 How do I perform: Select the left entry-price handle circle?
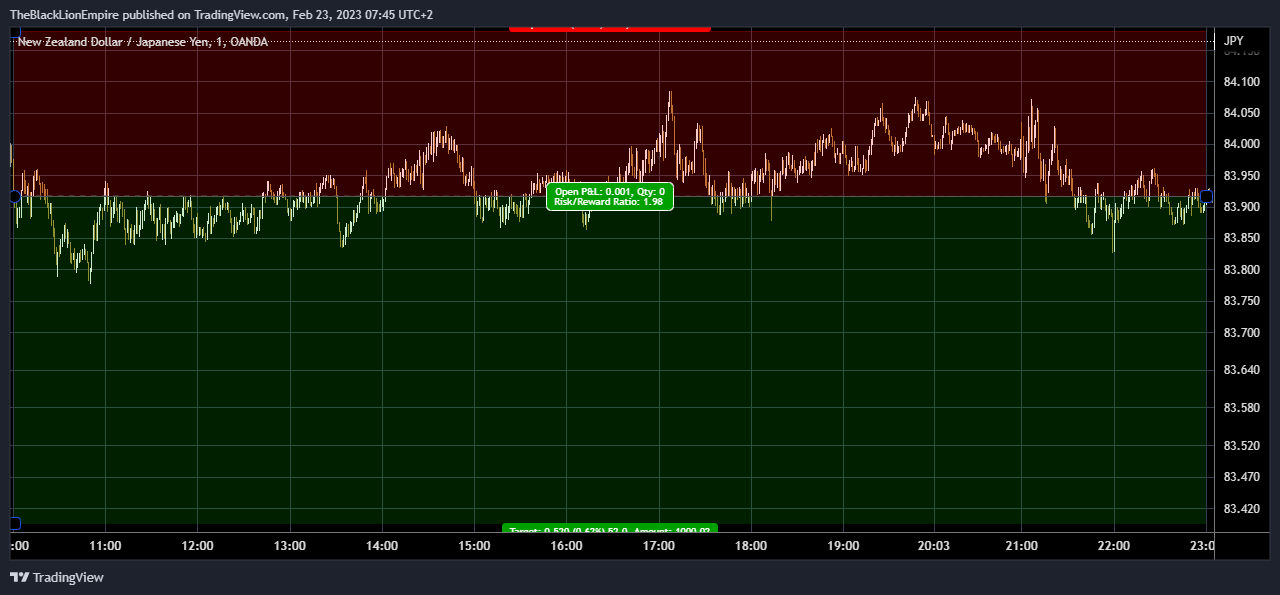(14, 197)
